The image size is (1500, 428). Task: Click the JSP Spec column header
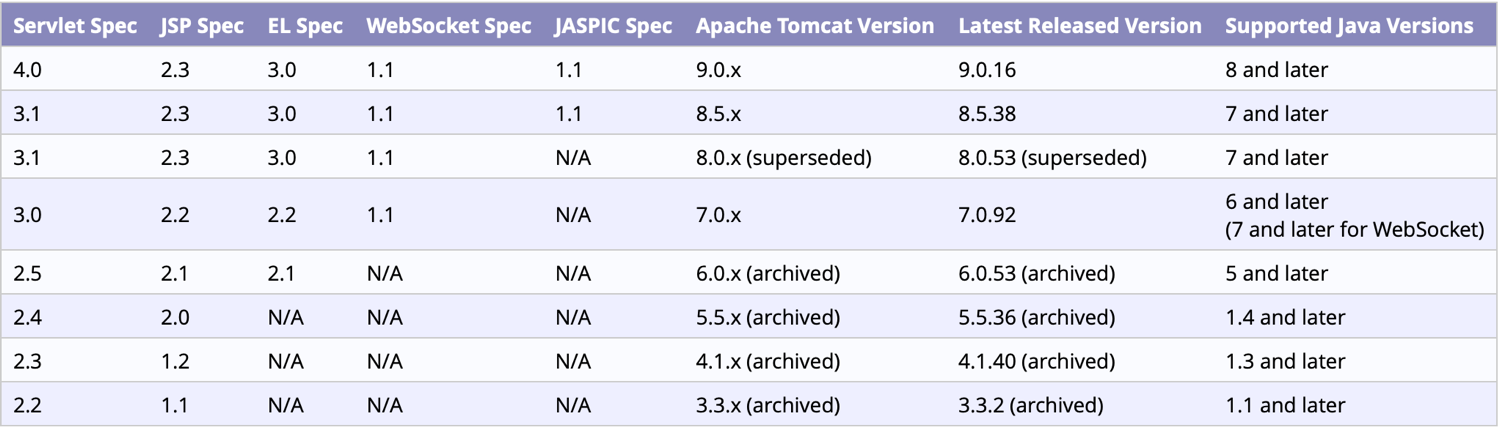pyautogui.click(x=202, y=26)
